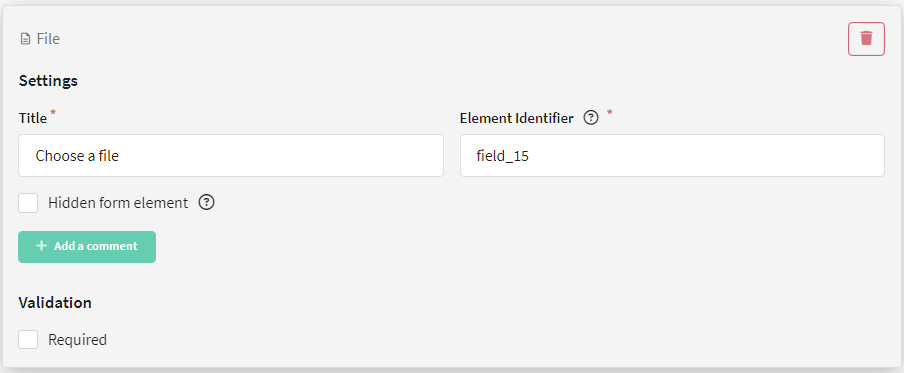
Task: Select the File element type label
Action: [48, 39]
